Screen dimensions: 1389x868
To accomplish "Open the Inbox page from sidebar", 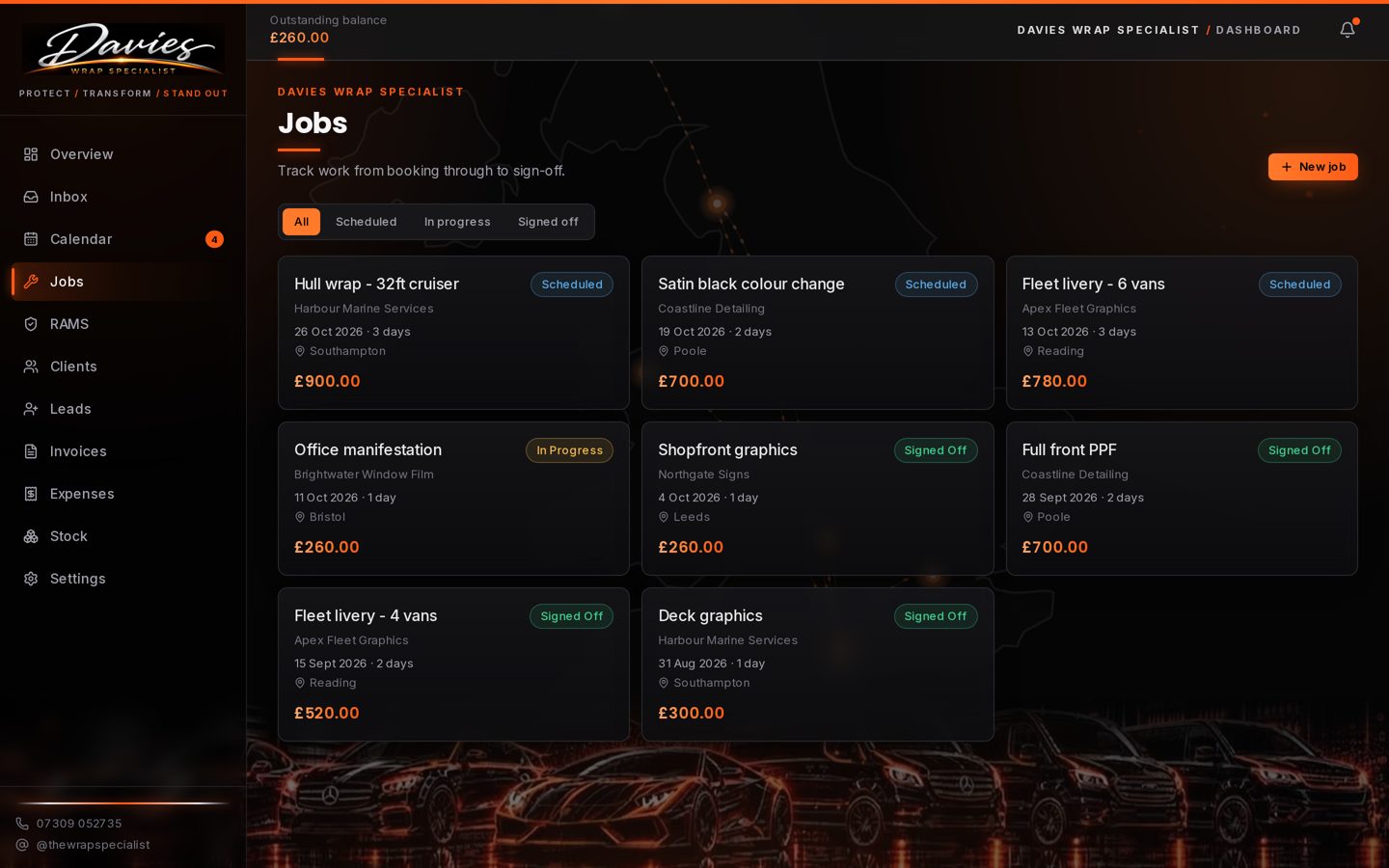I will 123,197.
